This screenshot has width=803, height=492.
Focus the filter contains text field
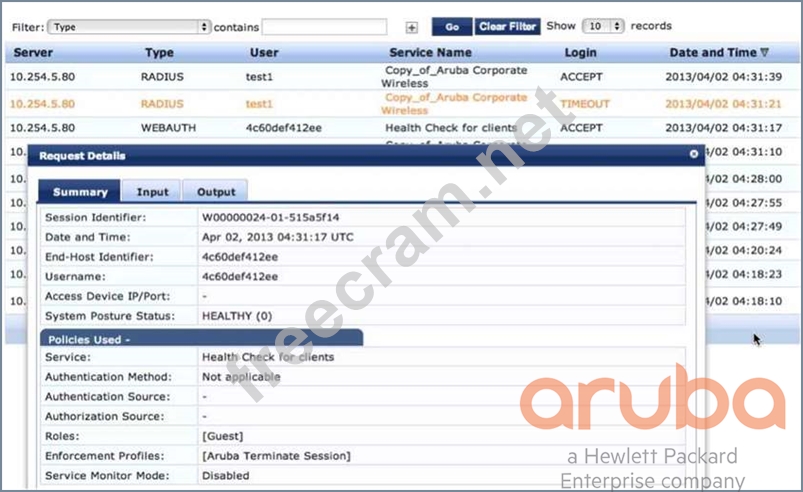tap(325, 27)
